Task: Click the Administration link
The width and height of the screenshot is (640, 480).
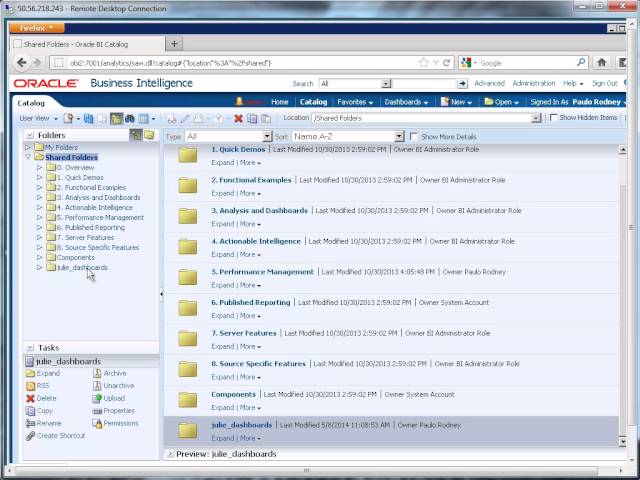Action: [x=534, y=83]
